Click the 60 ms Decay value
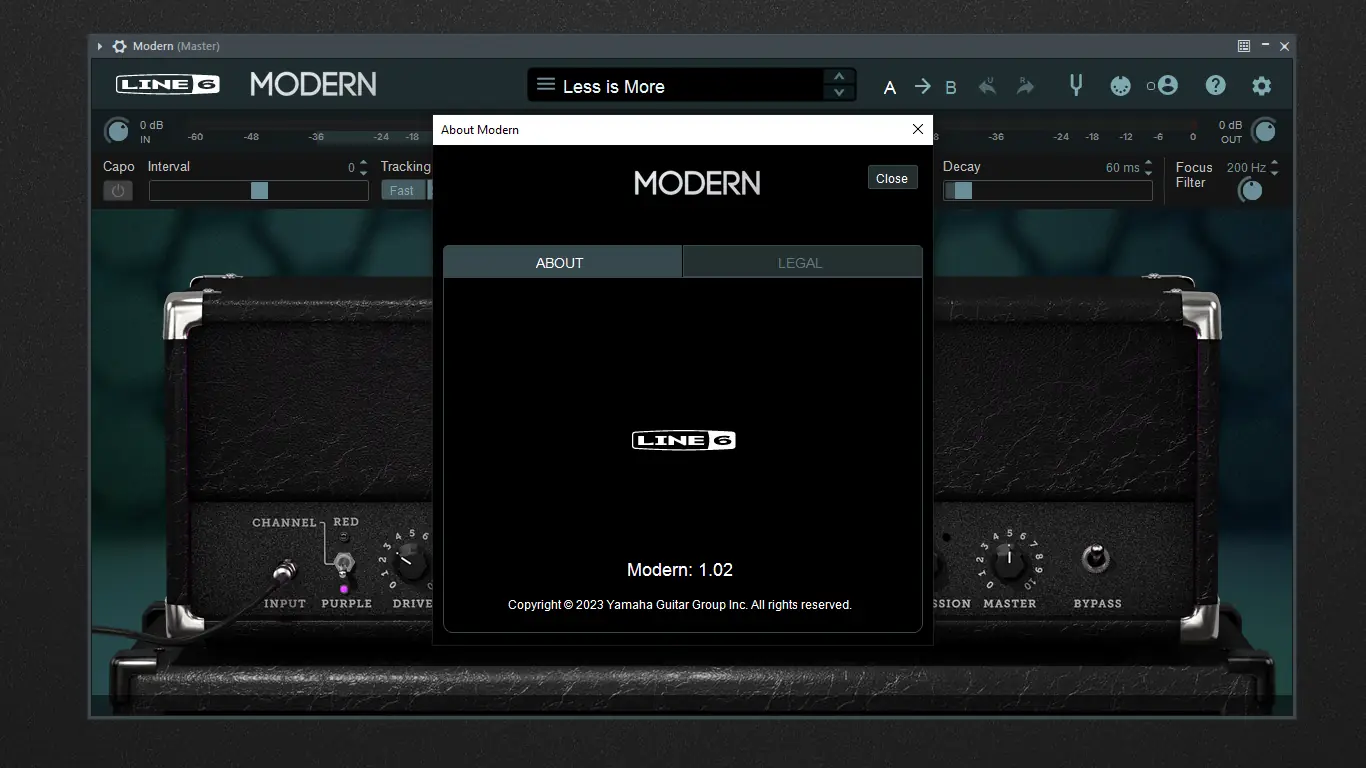 click(x=1122, y=168)
